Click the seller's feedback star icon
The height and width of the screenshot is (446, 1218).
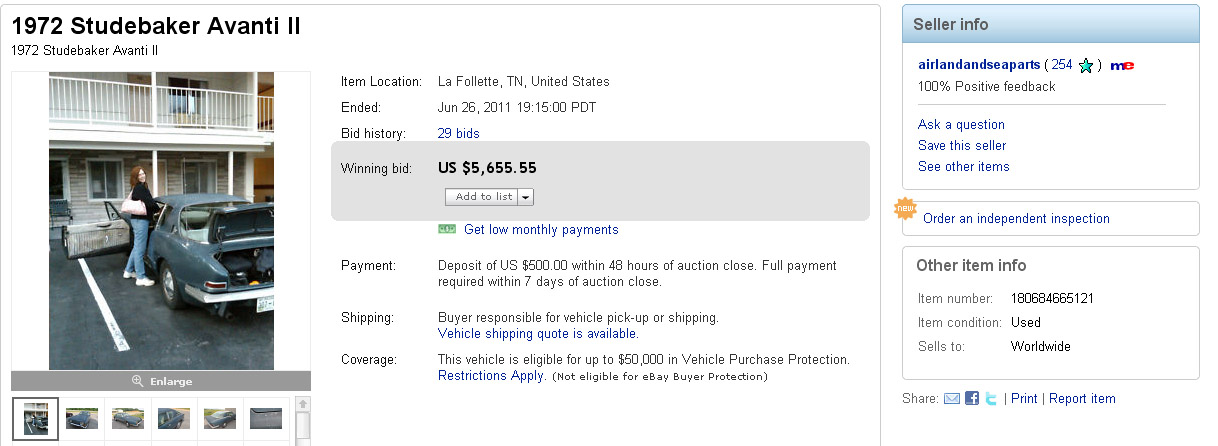click(x=1086, y=65)
